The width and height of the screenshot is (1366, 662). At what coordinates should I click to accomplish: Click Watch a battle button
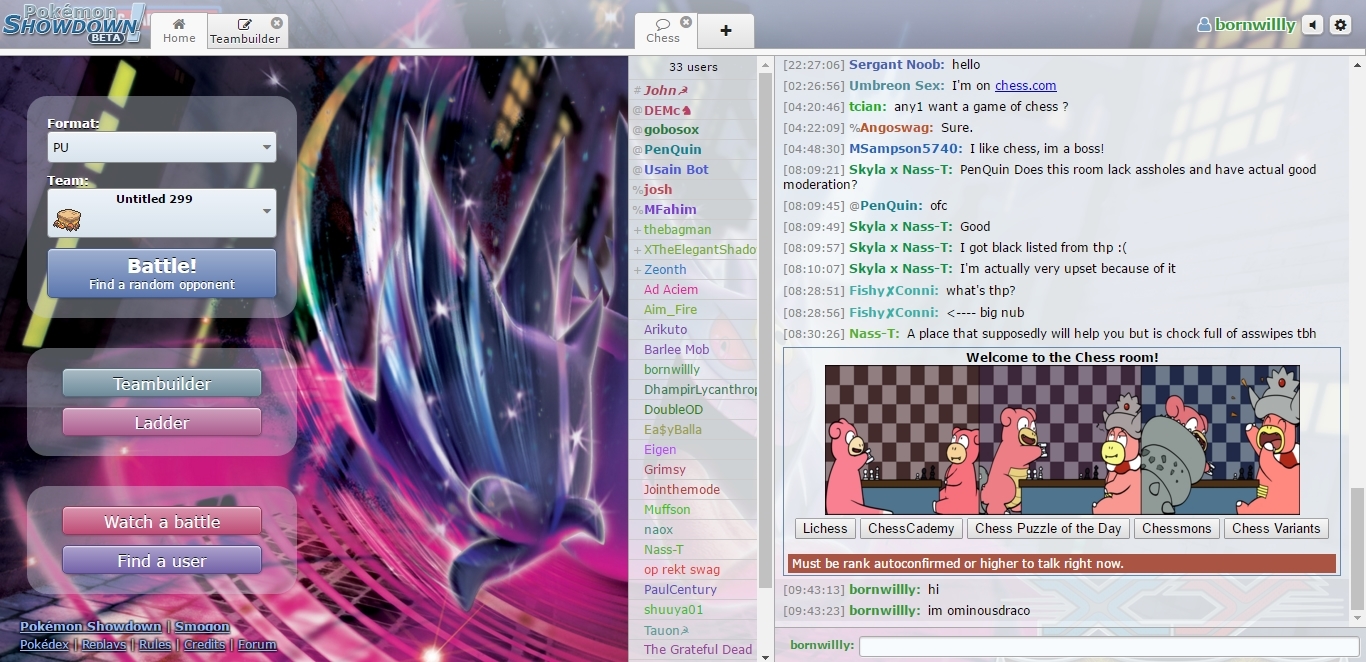click(x=162, y=522)
